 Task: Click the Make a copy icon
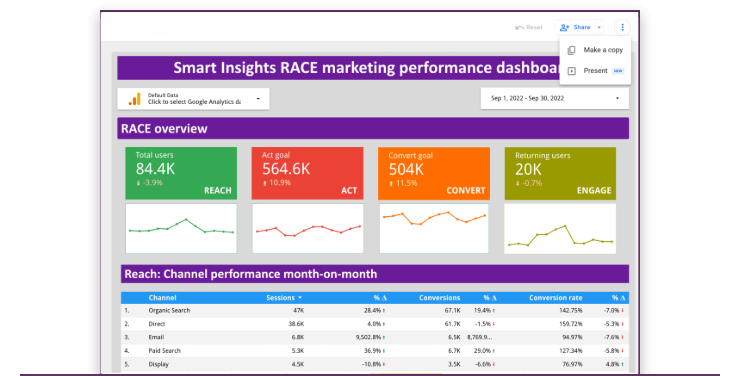[572, 50]
